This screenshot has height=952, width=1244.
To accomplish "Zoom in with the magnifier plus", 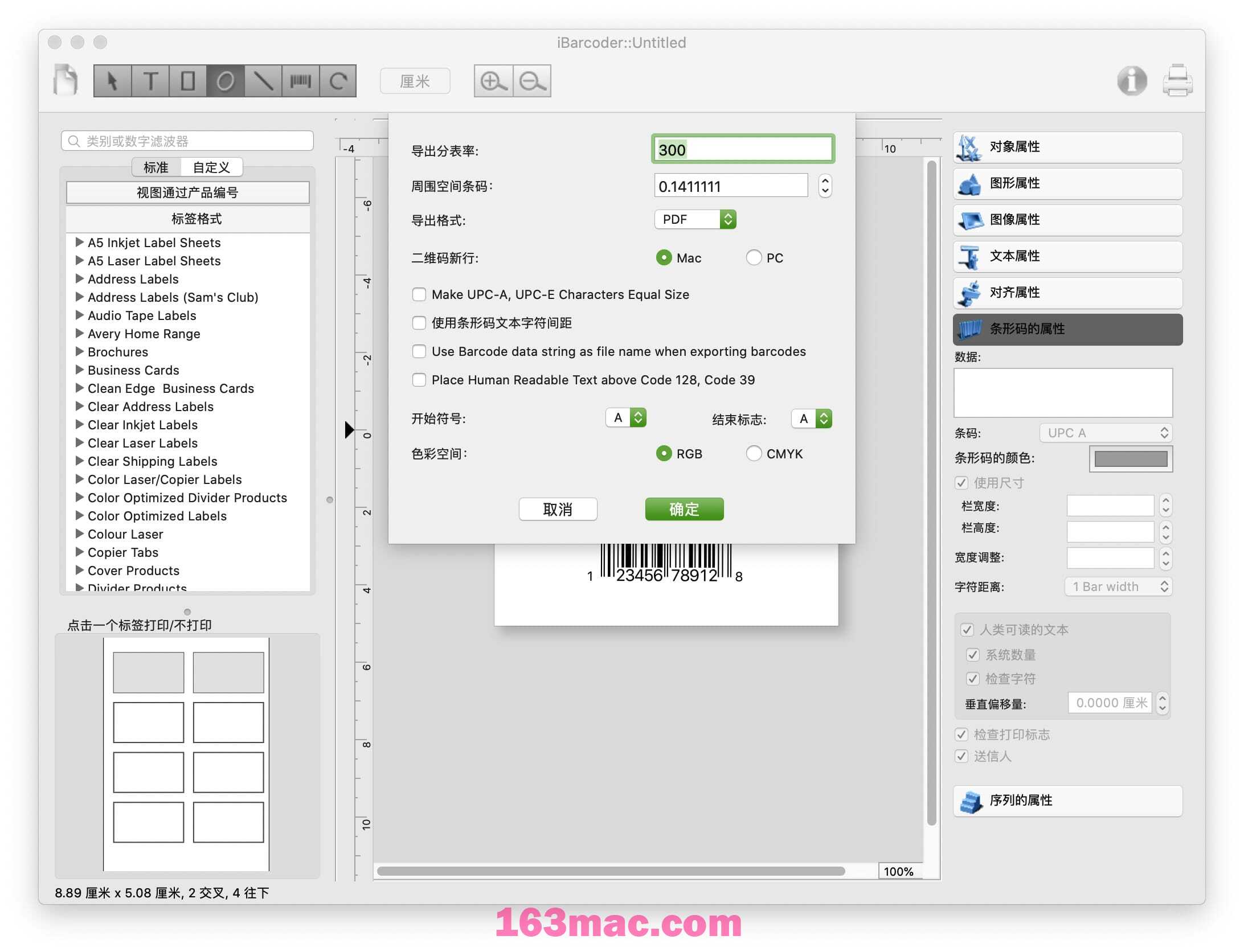I will click(x=493, y=81).
